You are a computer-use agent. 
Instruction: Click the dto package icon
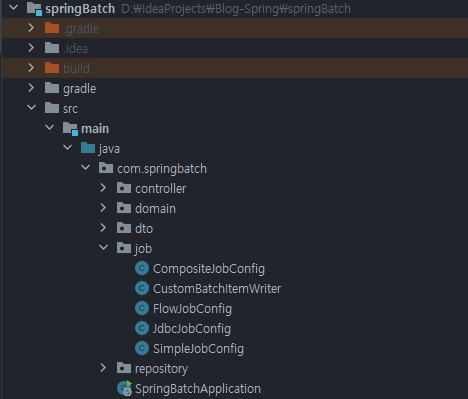click(x=124, y=228)
